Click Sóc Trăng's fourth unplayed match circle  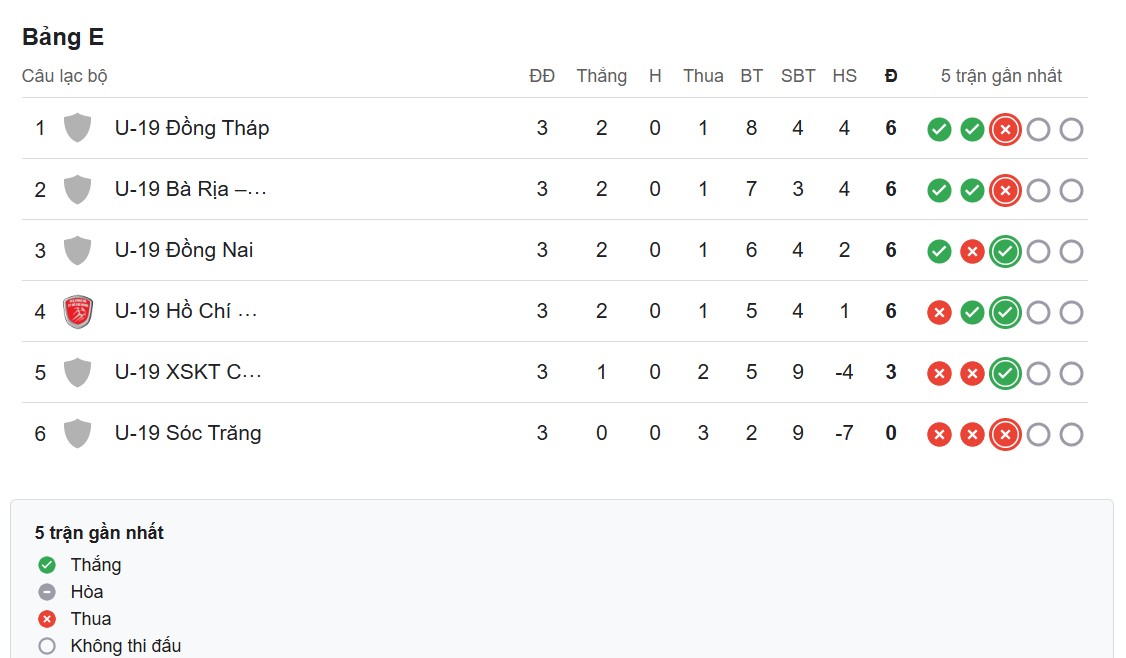1038,435
